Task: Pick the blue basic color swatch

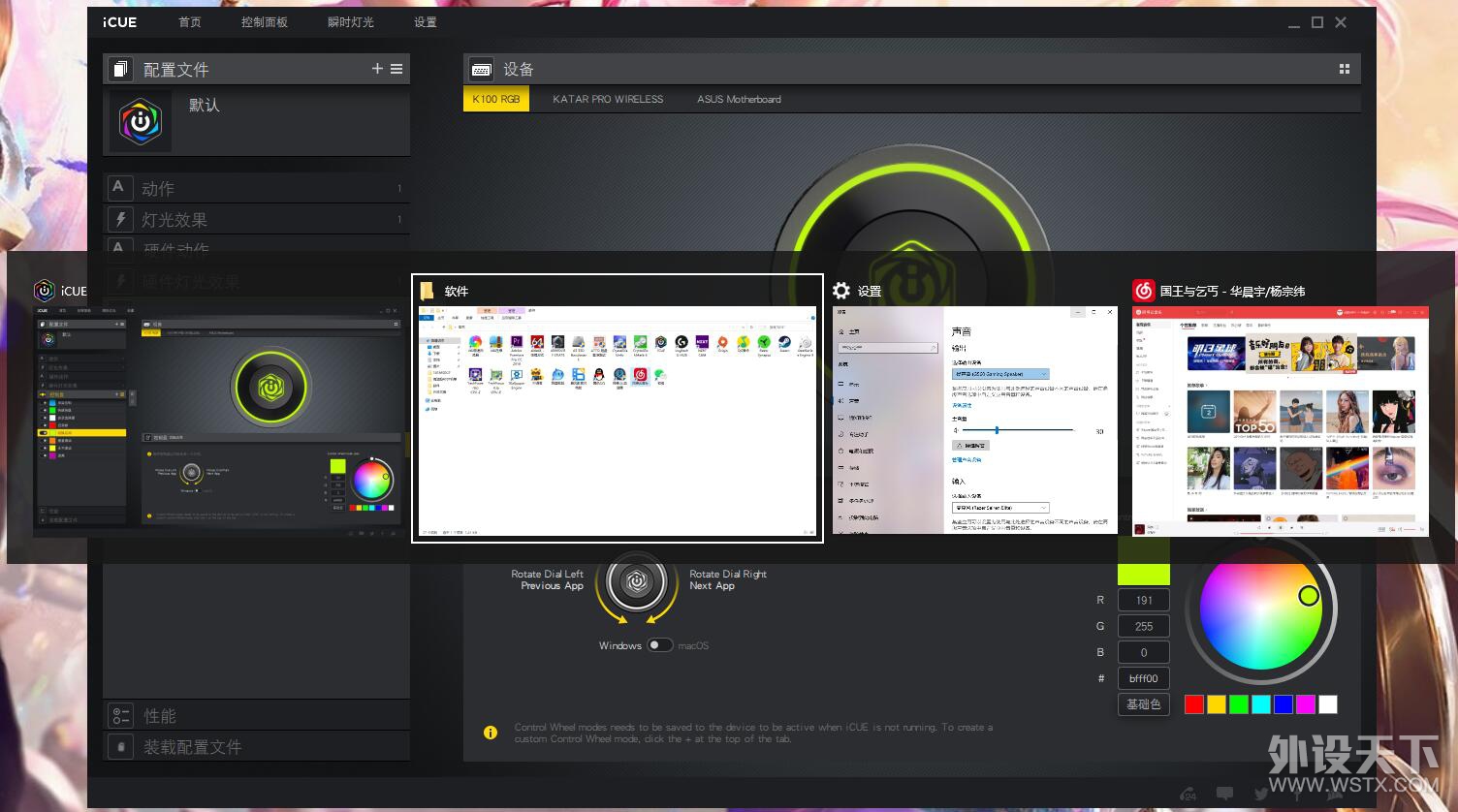Action: tap(1284, 704)
